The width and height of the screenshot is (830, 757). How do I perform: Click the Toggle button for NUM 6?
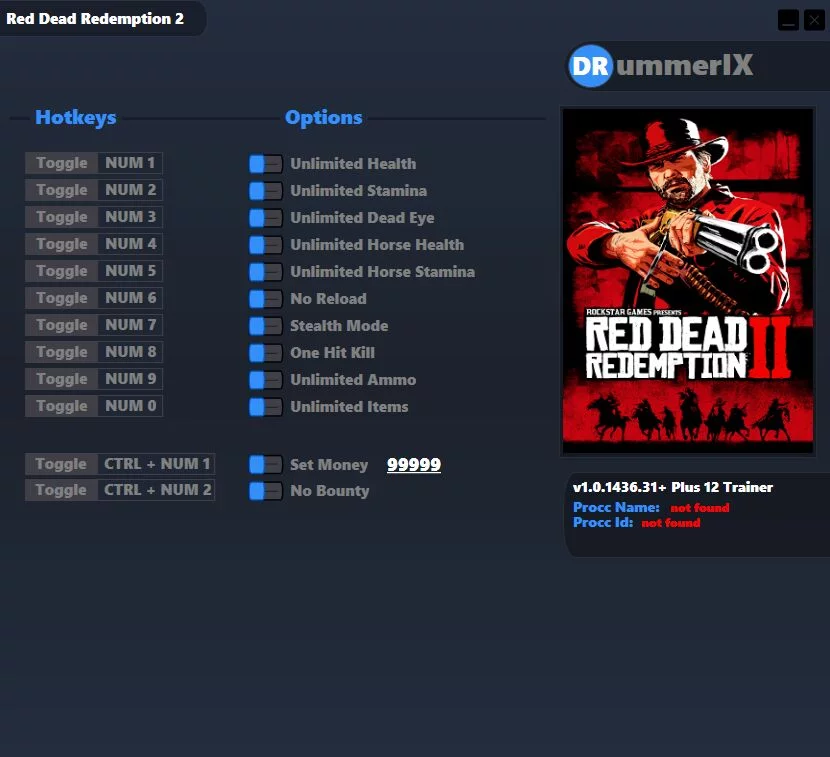(x=61, y=298)
